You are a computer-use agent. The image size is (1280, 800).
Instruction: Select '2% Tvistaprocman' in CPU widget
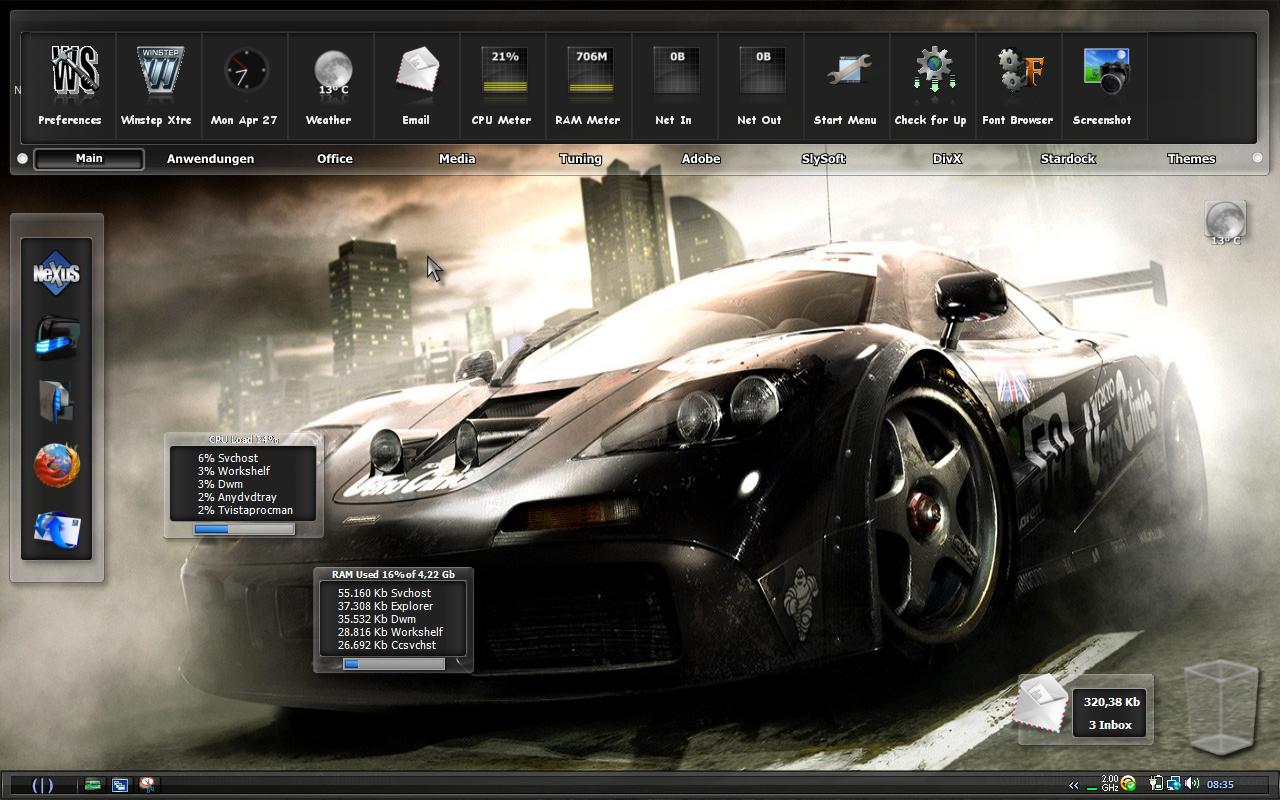pyautogui.click(x=245, y=510)
